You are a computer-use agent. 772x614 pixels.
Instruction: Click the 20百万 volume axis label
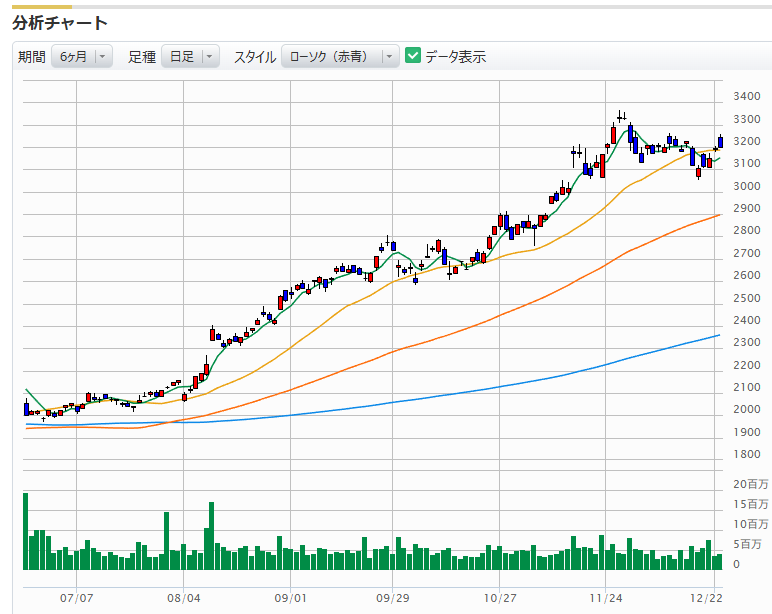[750, 484]
